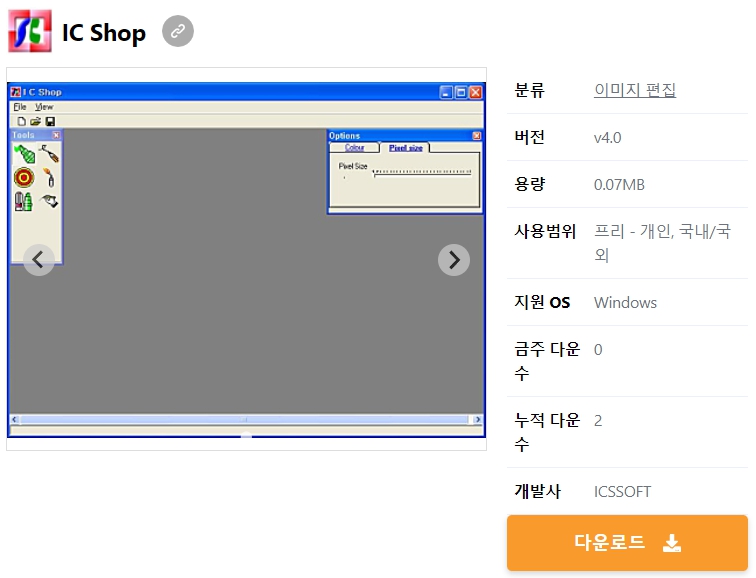
Task: Close the Options panel
Action: pyautogui.click(x=476, y=135)
